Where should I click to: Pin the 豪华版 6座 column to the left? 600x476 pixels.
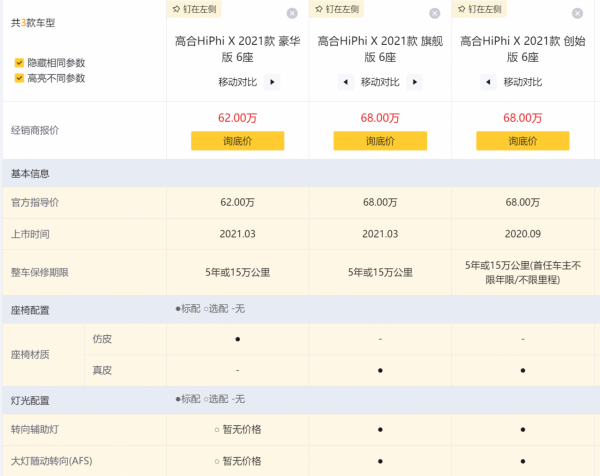coord(194,9)
